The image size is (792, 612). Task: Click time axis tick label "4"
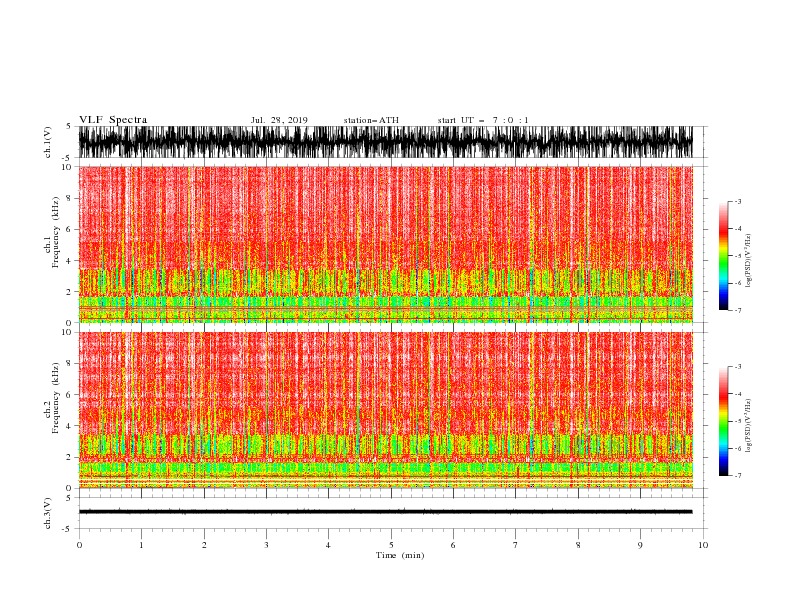click(329, 545)
